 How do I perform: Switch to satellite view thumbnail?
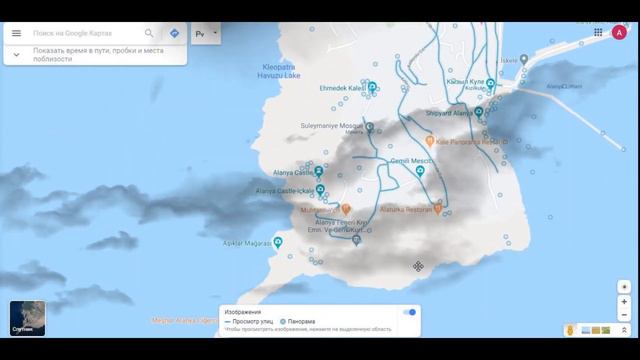[x=27, y=318]
